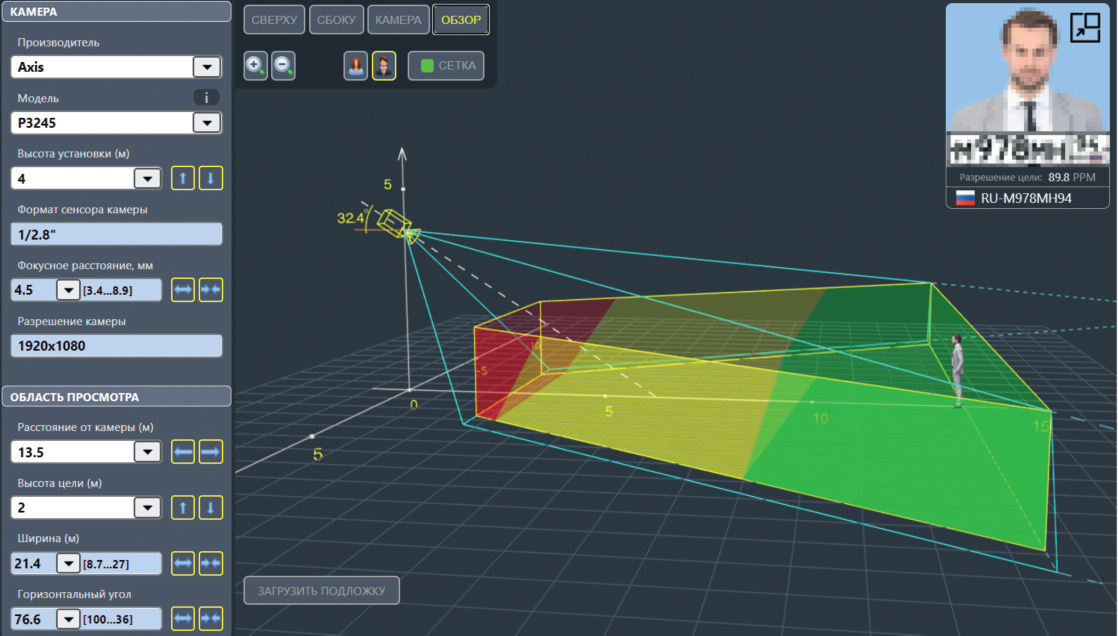
Task: Click the Загрузить подложку button
Action: click(321, 591)
